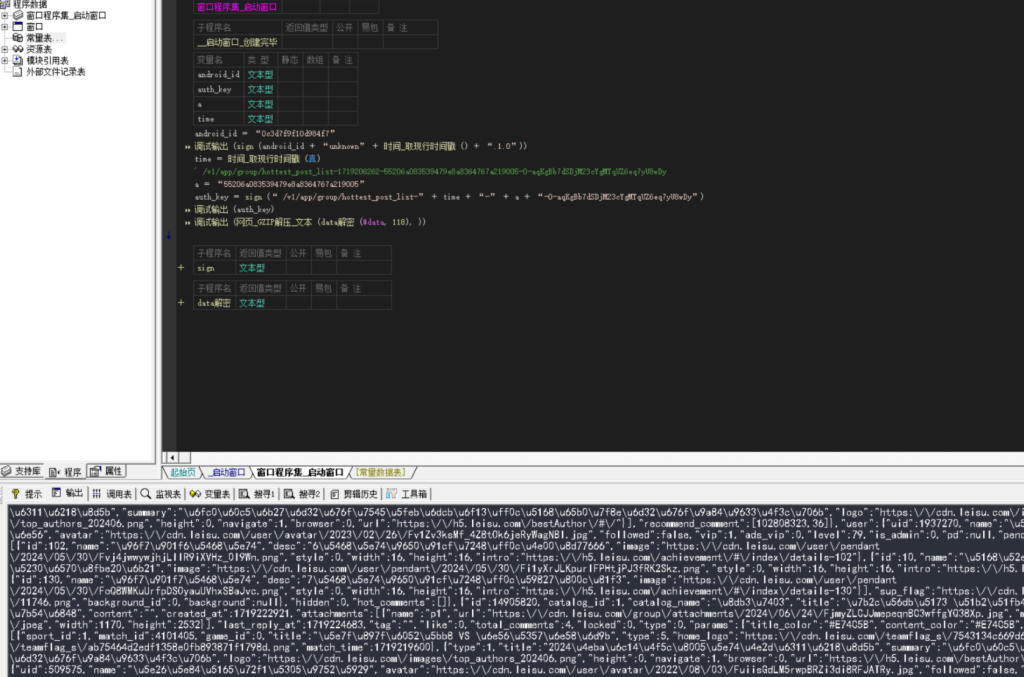Switch to the 属性 panel tab

(x=106, y=471)
